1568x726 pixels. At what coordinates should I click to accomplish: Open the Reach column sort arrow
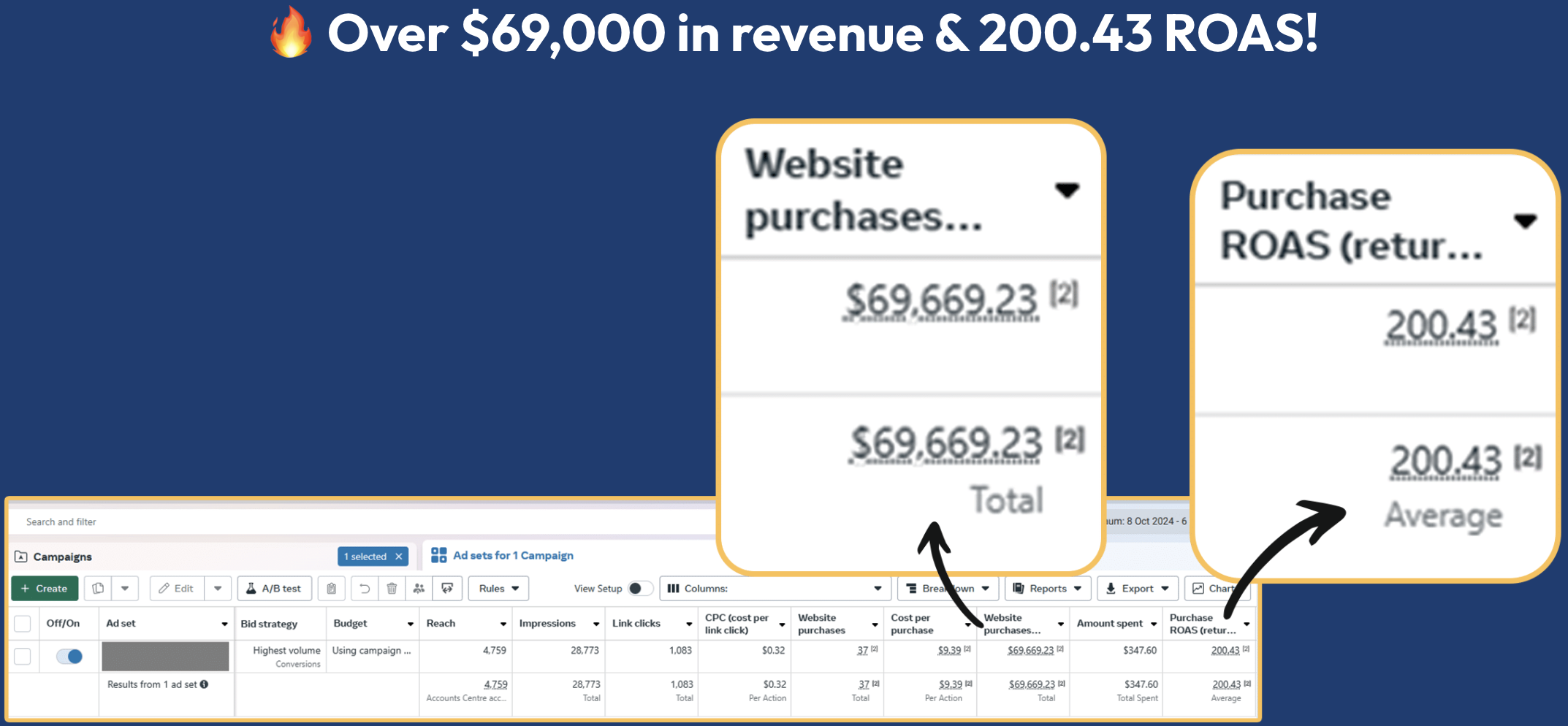503,624
